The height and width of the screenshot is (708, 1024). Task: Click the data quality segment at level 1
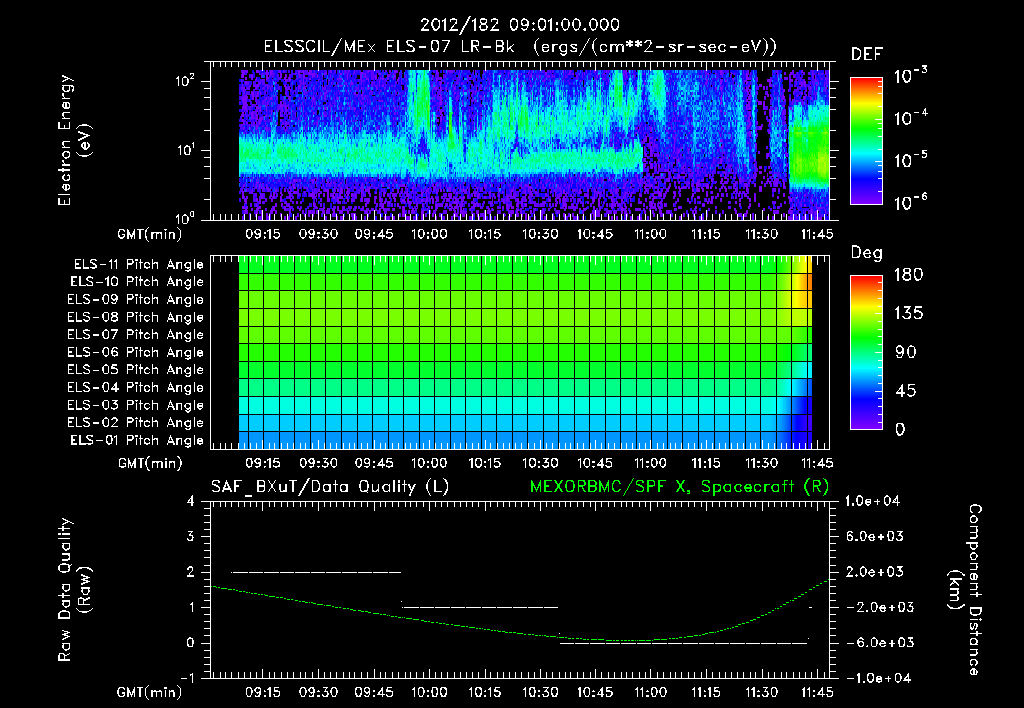click(x=480, y=607)
